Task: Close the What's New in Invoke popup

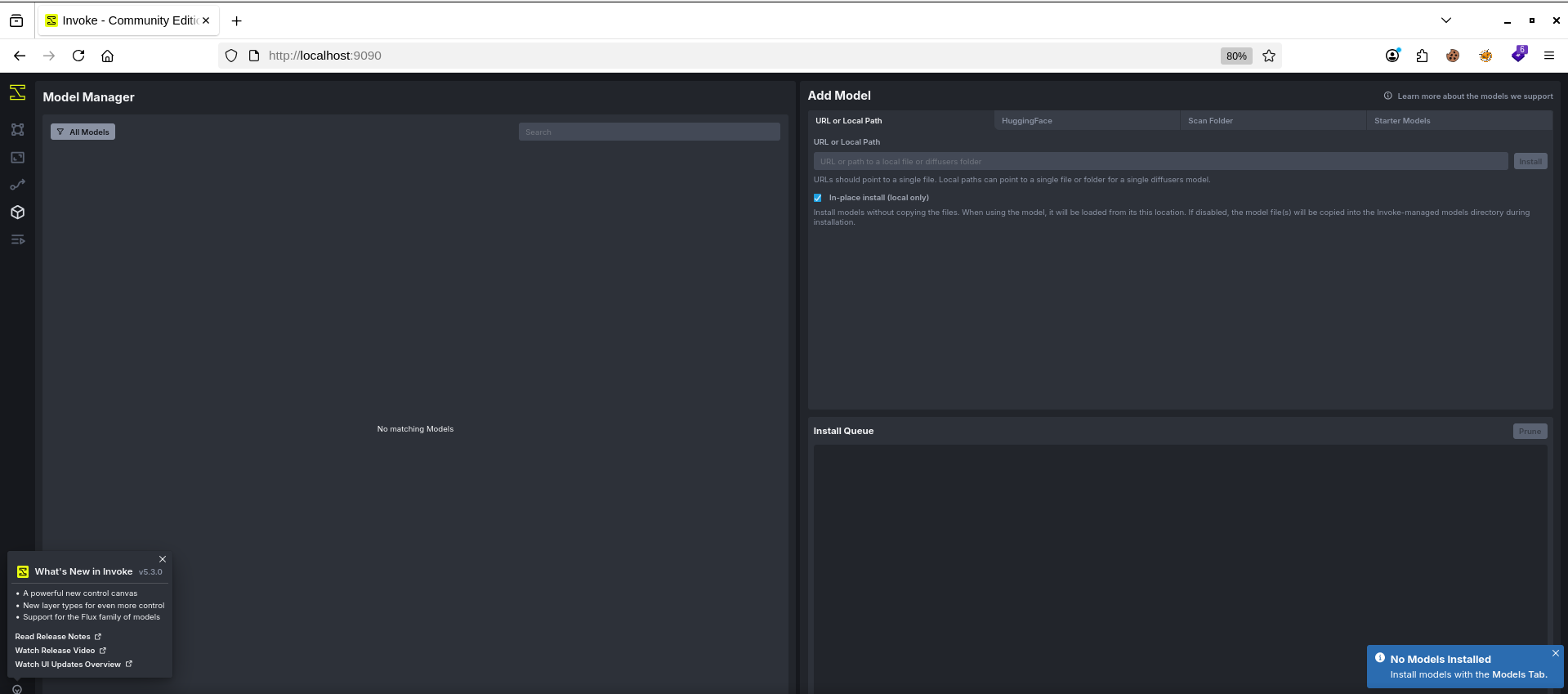Action: (x=163, y=559)
